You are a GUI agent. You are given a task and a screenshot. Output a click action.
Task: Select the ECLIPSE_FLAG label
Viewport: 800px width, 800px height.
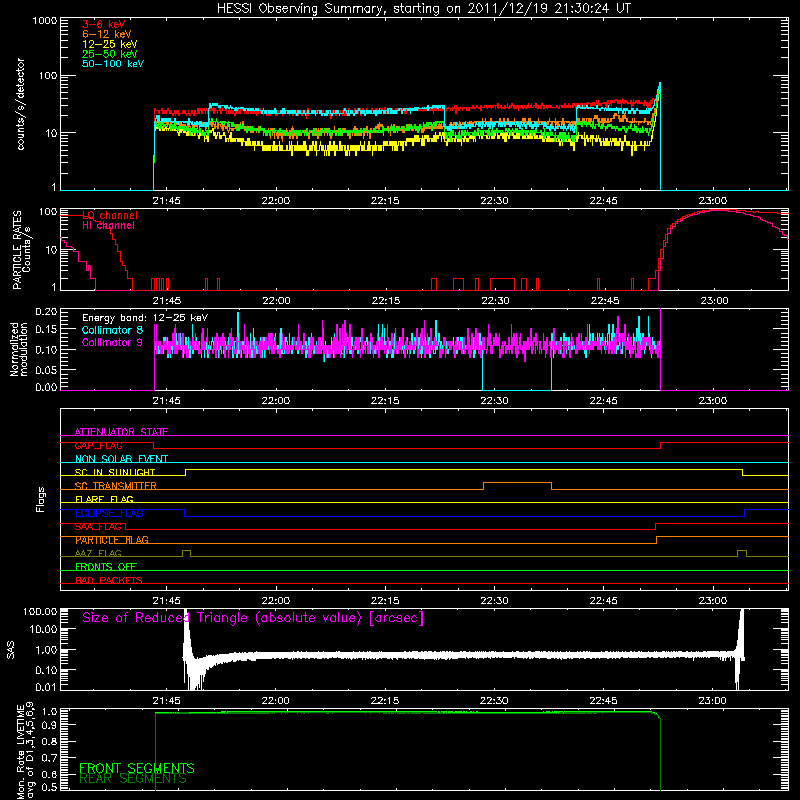pyautogui.click(x=109, y=513)
